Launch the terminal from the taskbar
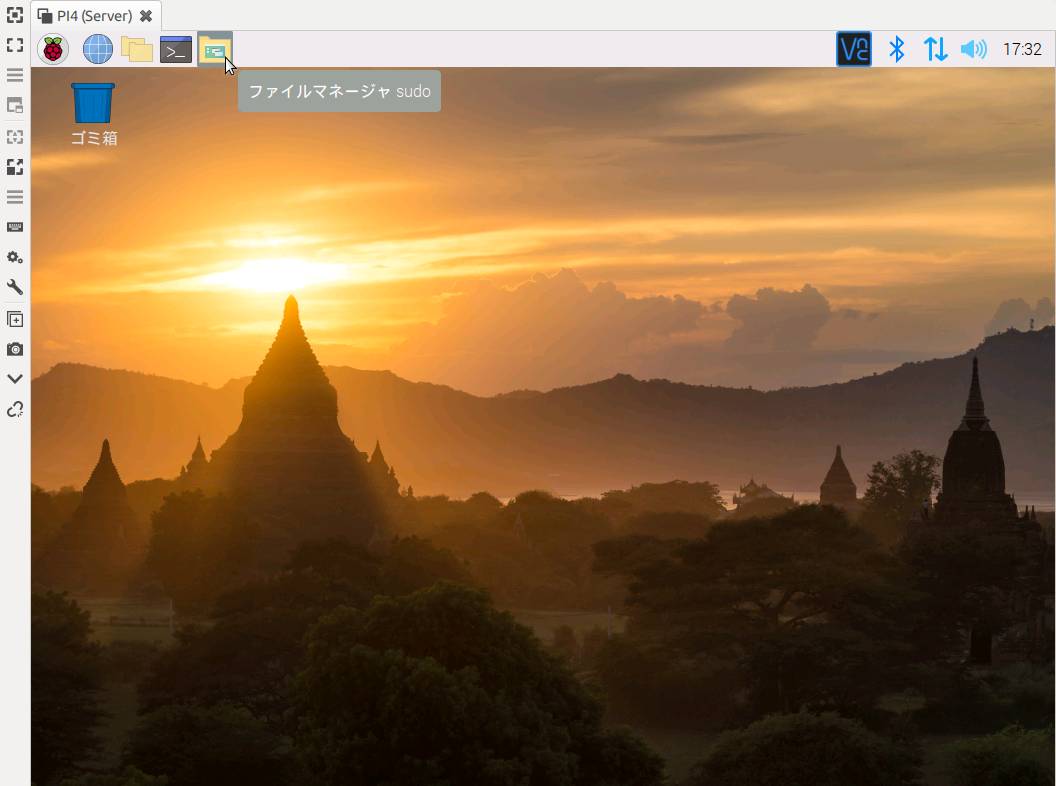The width and height of the screenshot is (1056, 786). pyautogui.click(x=176, y=49)
